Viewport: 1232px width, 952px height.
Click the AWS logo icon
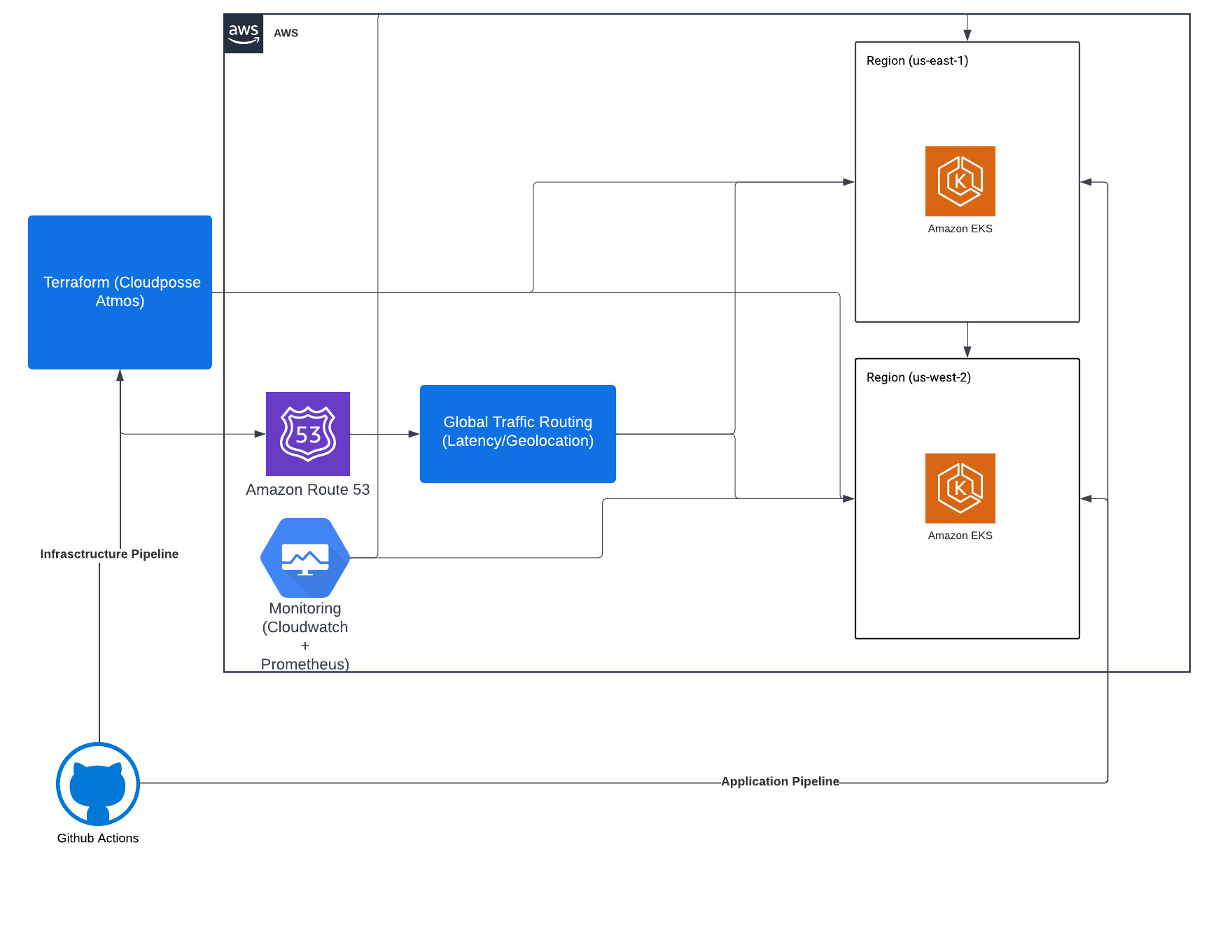[244, 33]
